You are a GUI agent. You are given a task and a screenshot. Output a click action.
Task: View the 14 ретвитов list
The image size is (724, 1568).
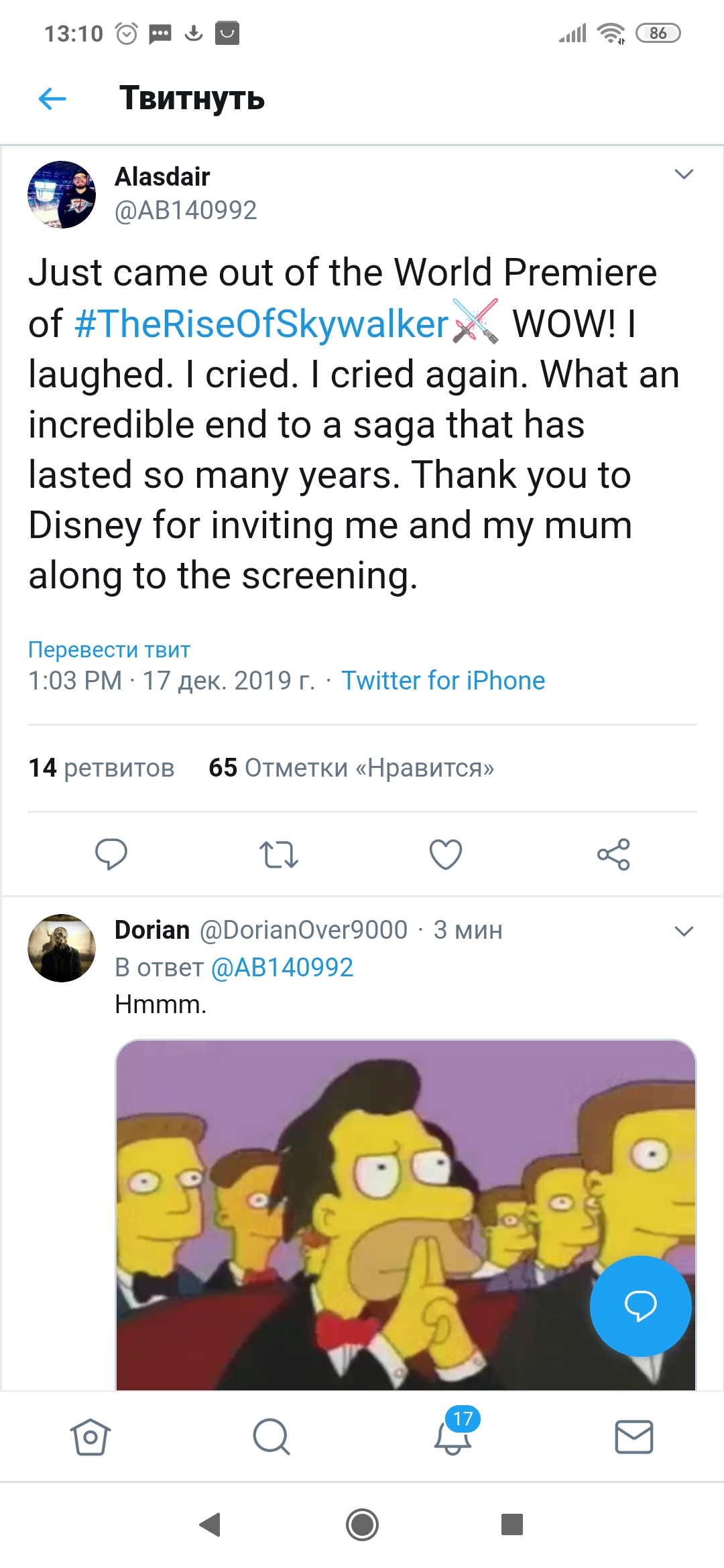click(x=101, y=768)
